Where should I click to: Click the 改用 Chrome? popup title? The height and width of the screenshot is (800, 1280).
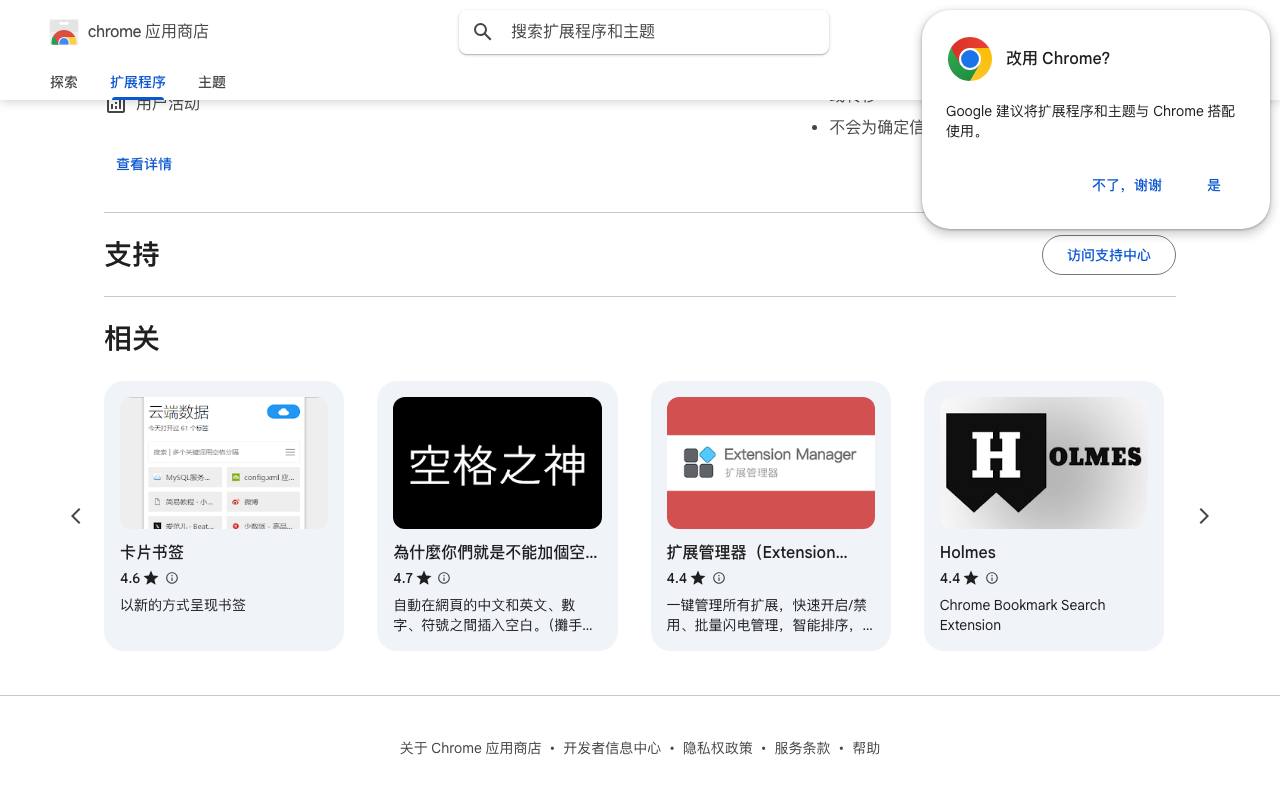point(1058,58)
